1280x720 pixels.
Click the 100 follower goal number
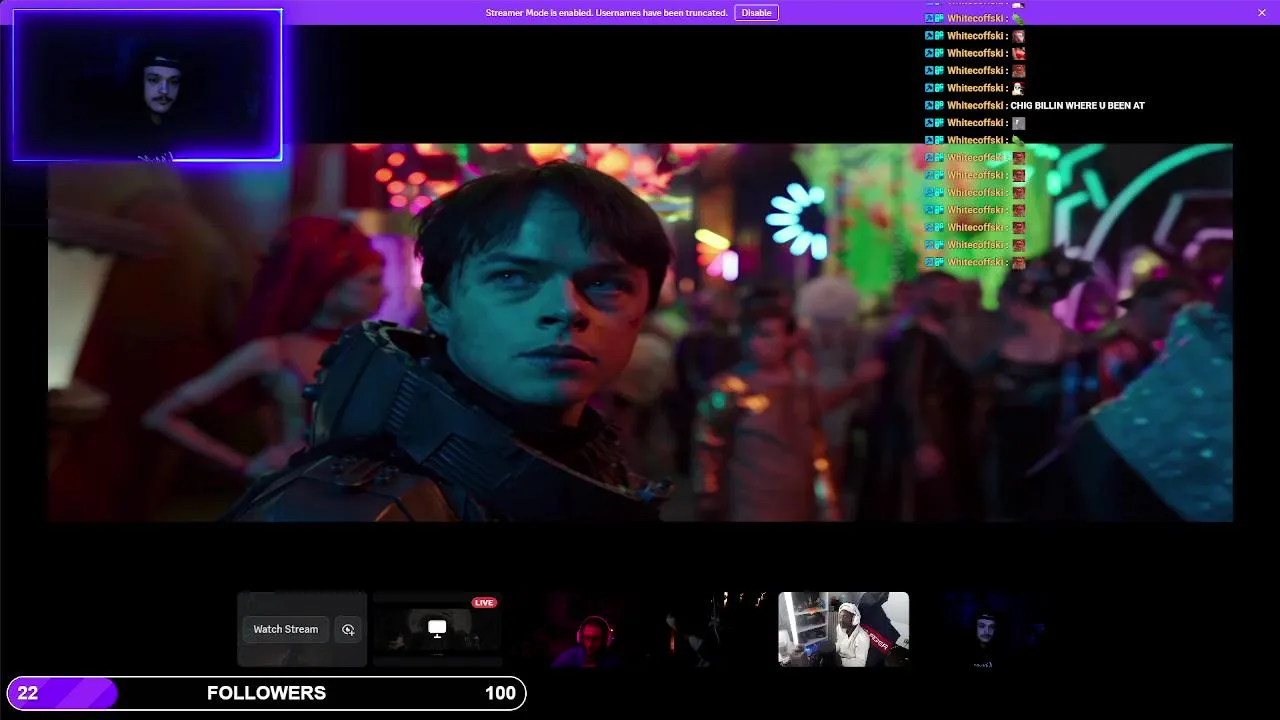click(x=500, y=693)
